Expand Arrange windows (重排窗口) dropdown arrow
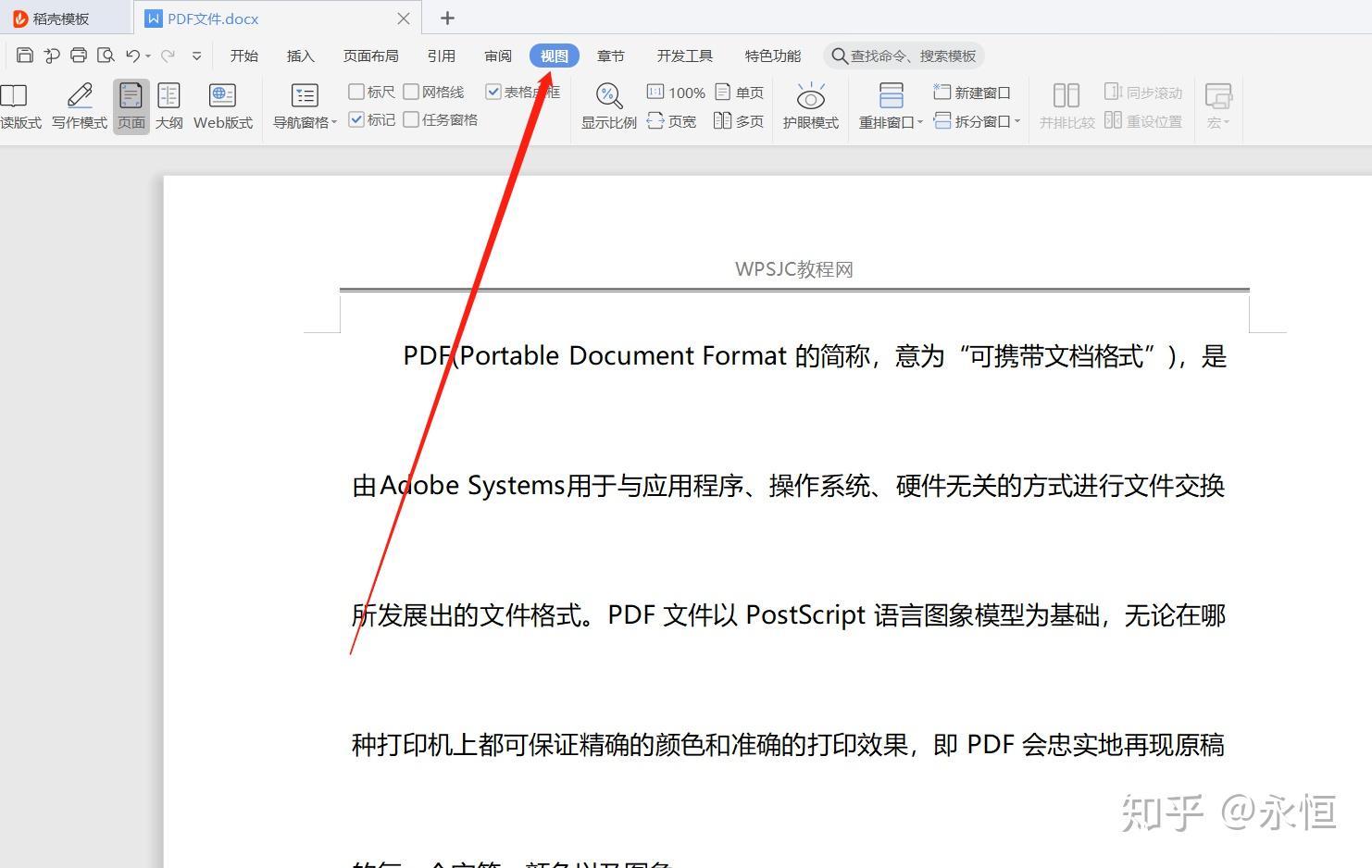The height and width of the screenshot is (868, 1372). coord(920,122)
